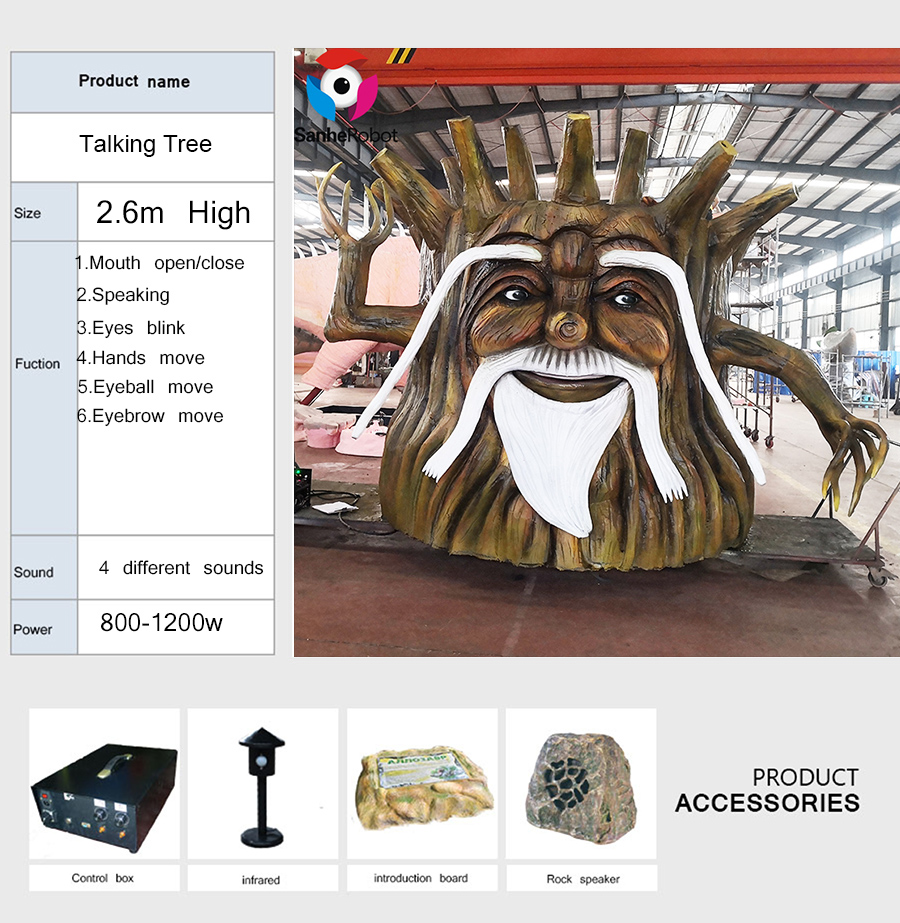
Task: Click the "introduction board" caption text
Action: tap(420, 878)
